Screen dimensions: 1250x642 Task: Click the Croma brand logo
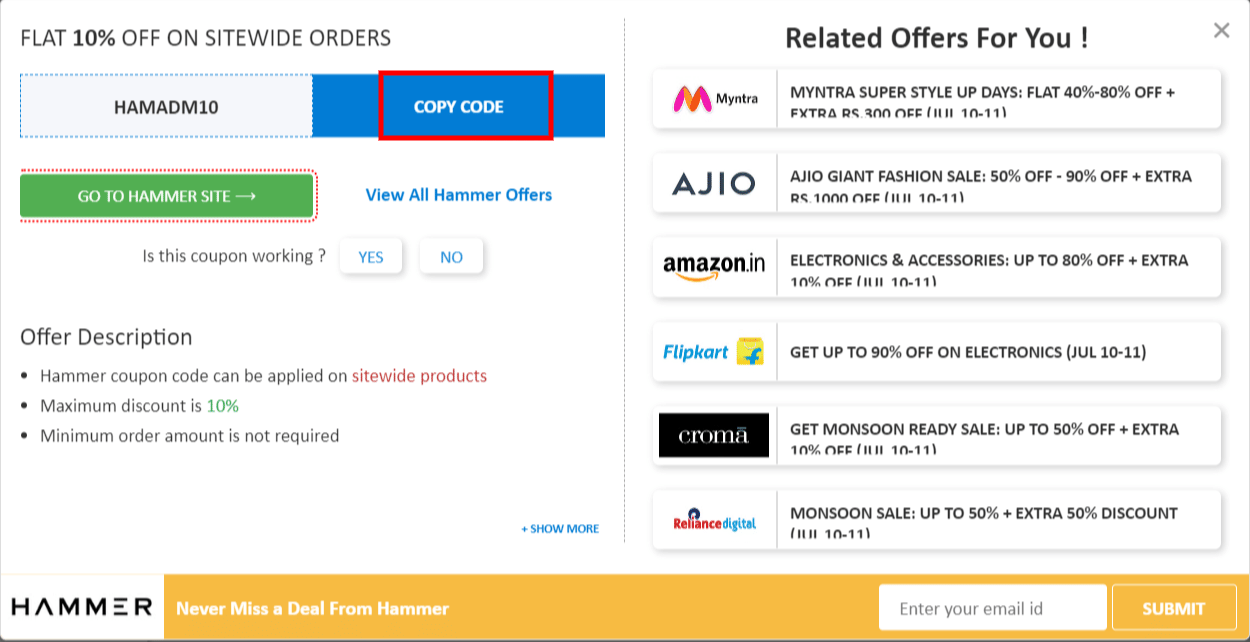coord(713,435)
